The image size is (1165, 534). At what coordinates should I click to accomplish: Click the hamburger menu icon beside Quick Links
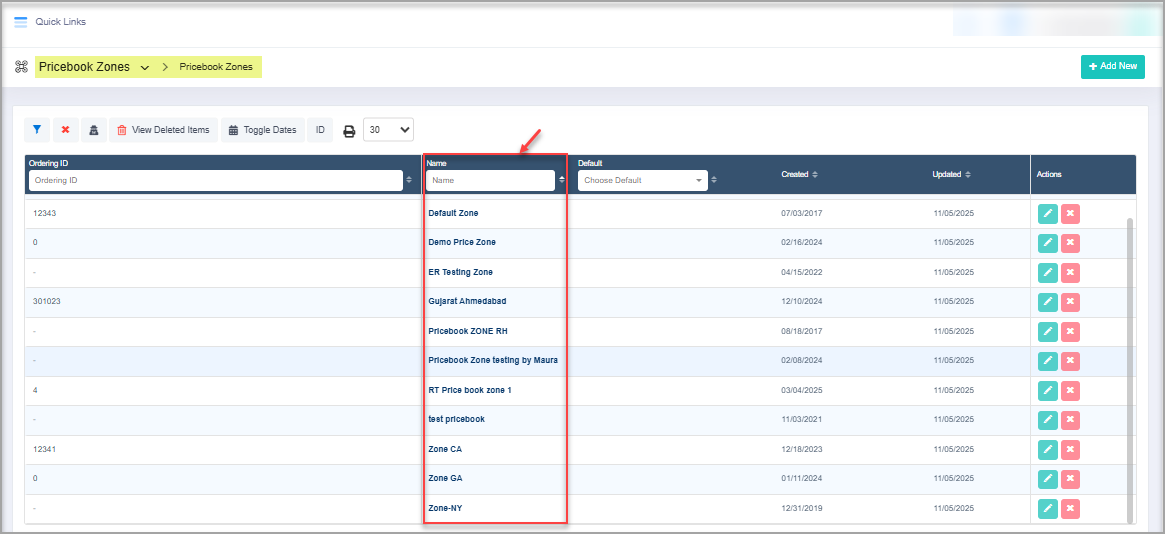pos(20,22)
